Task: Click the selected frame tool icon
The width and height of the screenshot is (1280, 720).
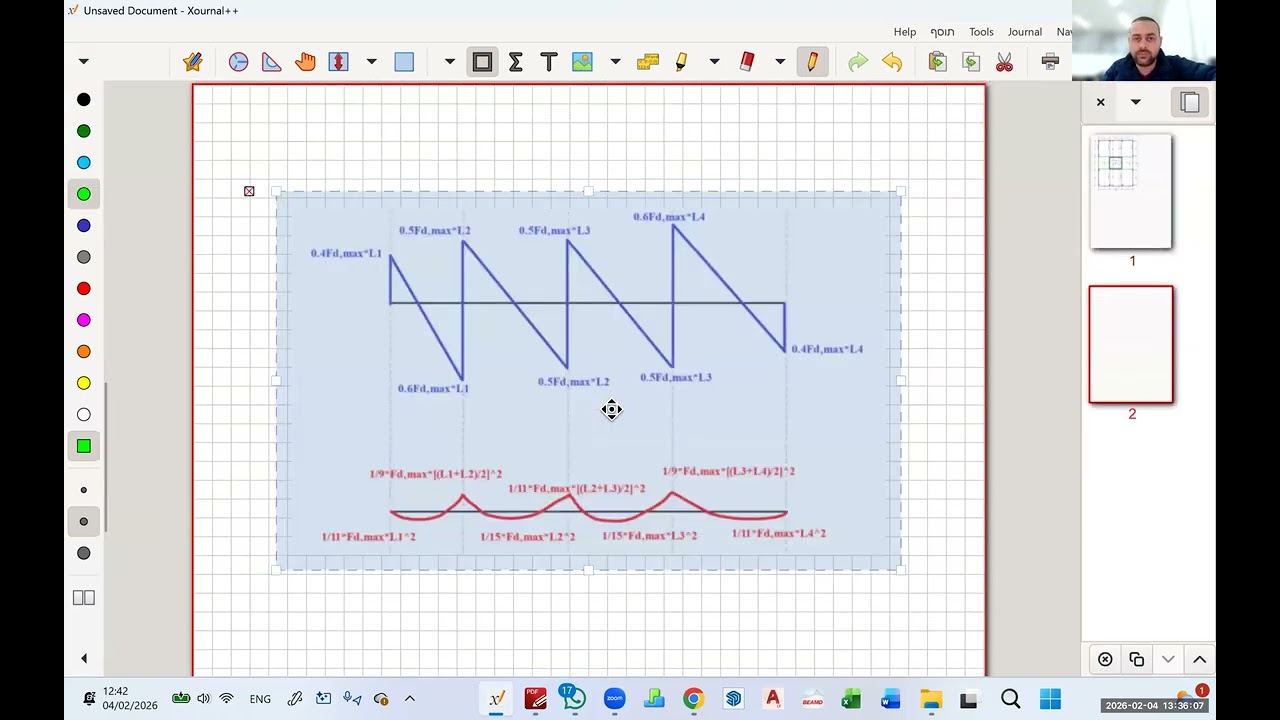Action: [482, 62]
